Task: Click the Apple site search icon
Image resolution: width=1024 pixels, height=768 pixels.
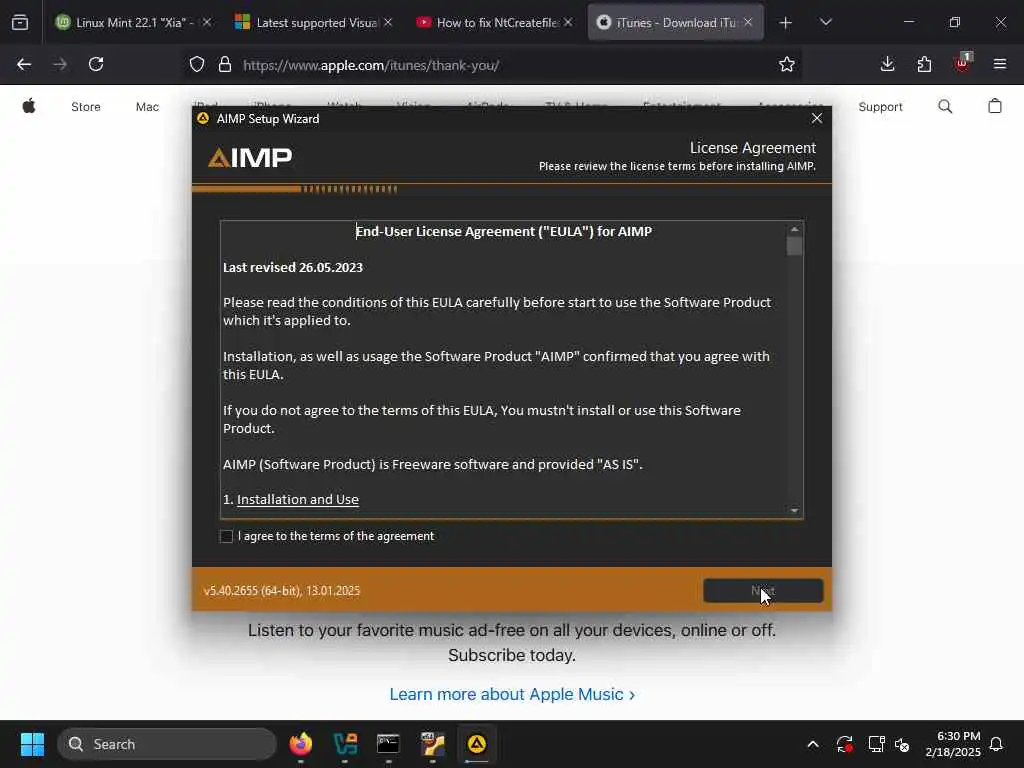Action: coord(945,106)
